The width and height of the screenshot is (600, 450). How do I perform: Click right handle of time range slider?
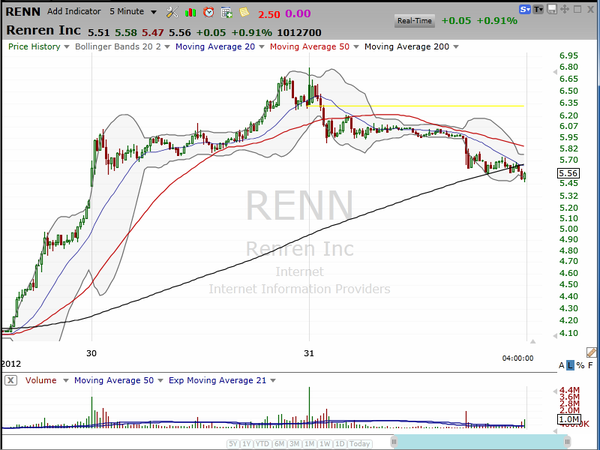click(x=567, y=442)
